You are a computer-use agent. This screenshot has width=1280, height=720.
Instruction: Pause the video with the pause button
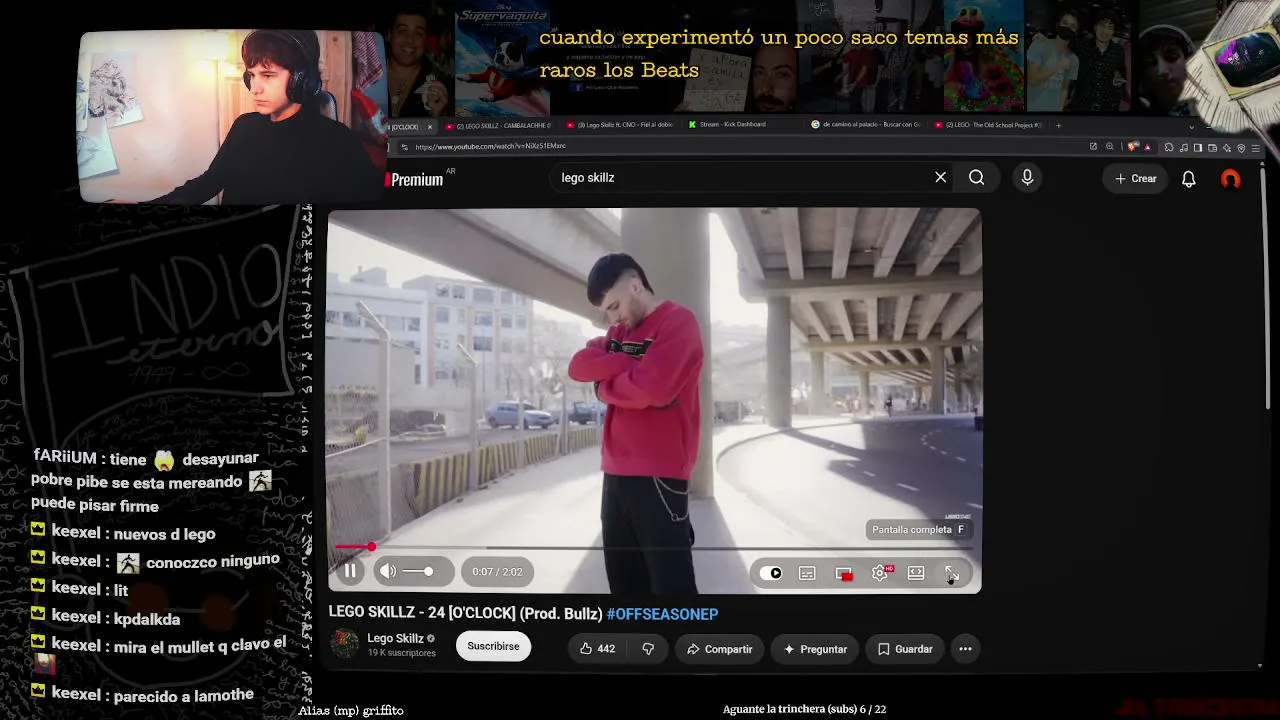click(x=350, y=572)
